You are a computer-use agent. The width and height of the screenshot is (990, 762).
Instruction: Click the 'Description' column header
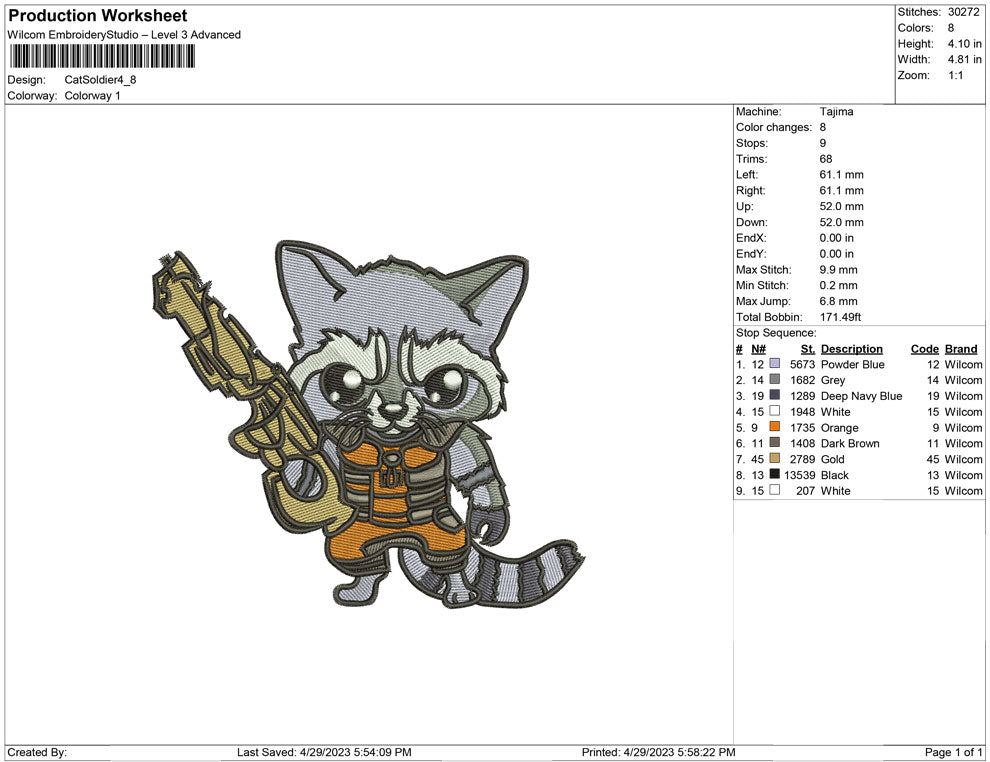point(852,348)
